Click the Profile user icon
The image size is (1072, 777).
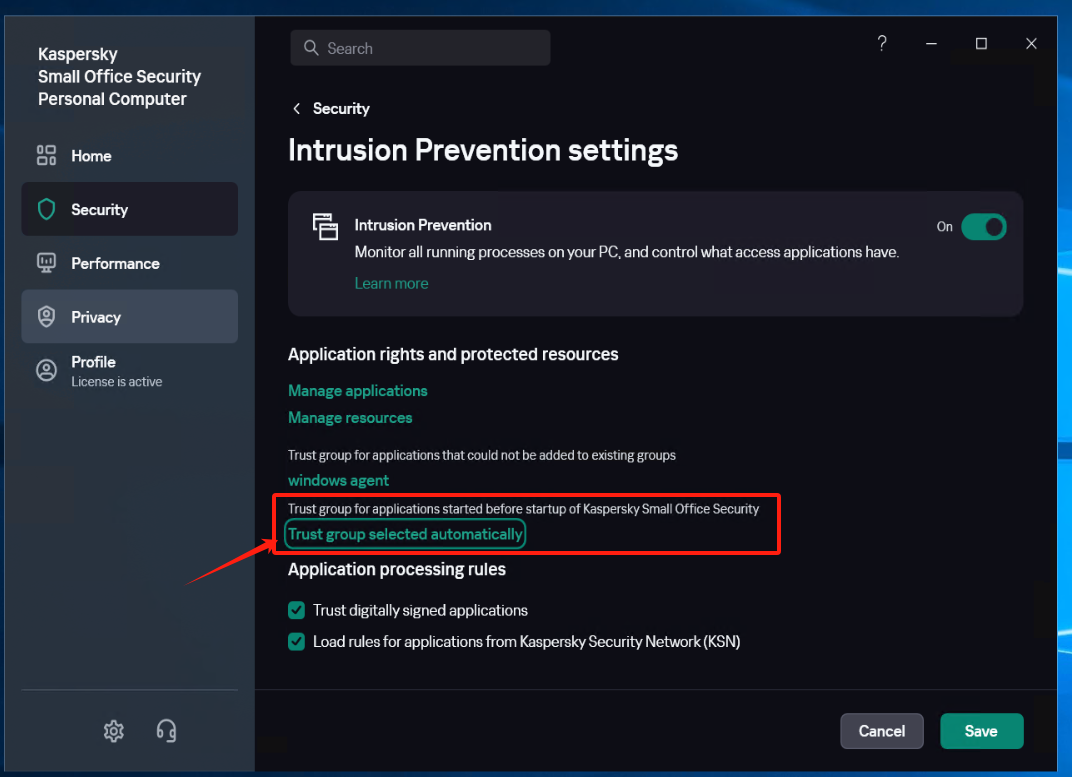point(47,370)
